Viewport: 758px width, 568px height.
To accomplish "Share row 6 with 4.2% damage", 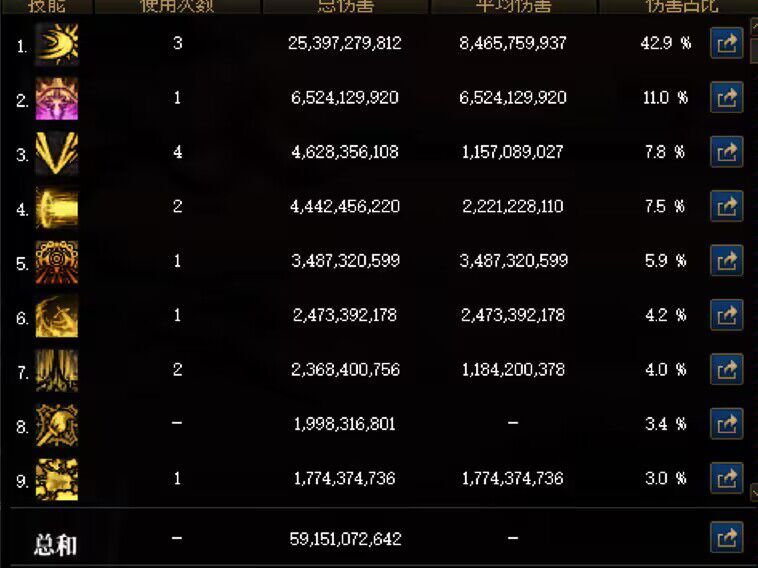I will point(726,315).
